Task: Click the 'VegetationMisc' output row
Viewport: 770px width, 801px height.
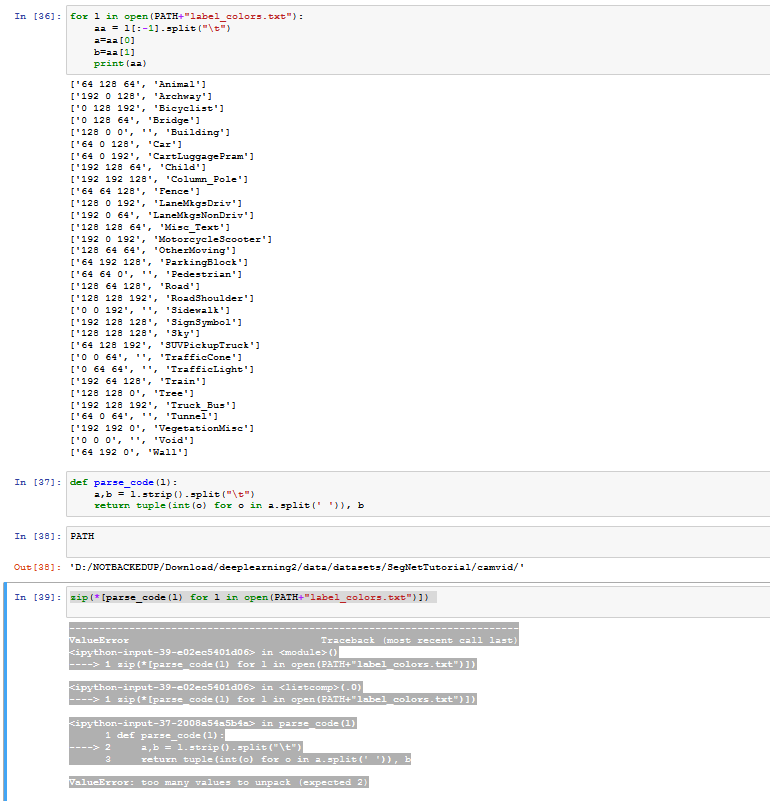Action: pos(162,428)
